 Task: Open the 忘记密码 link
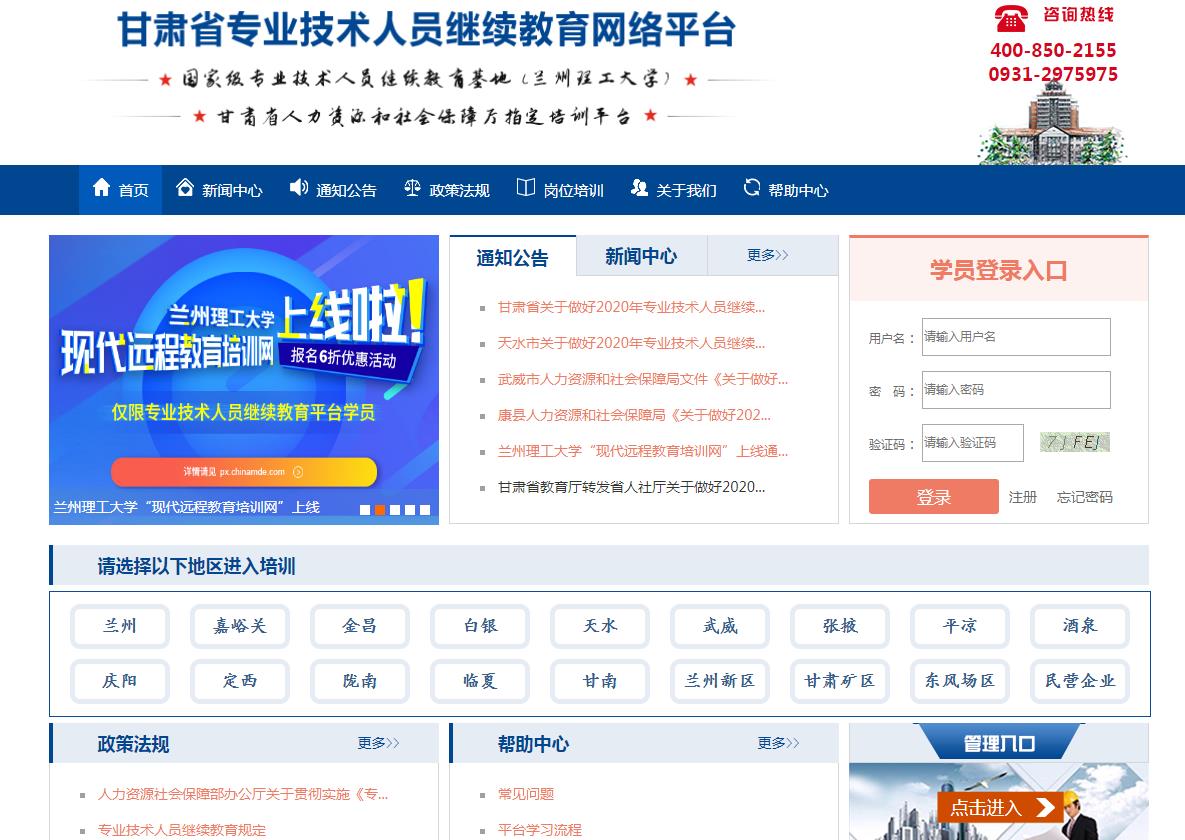click(1084, 497)
